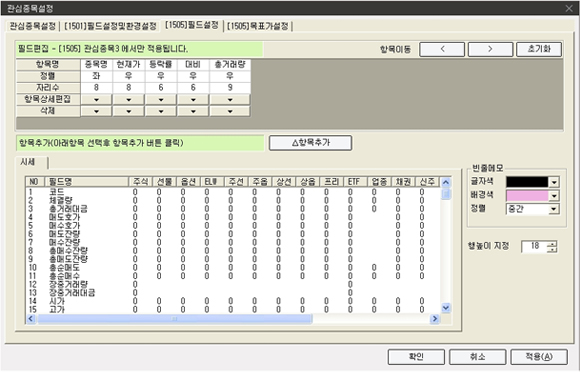The width and height of the screenshot is (580, 372).
Task: Click the 행높이 지정 value field
Action: point(535,246)
